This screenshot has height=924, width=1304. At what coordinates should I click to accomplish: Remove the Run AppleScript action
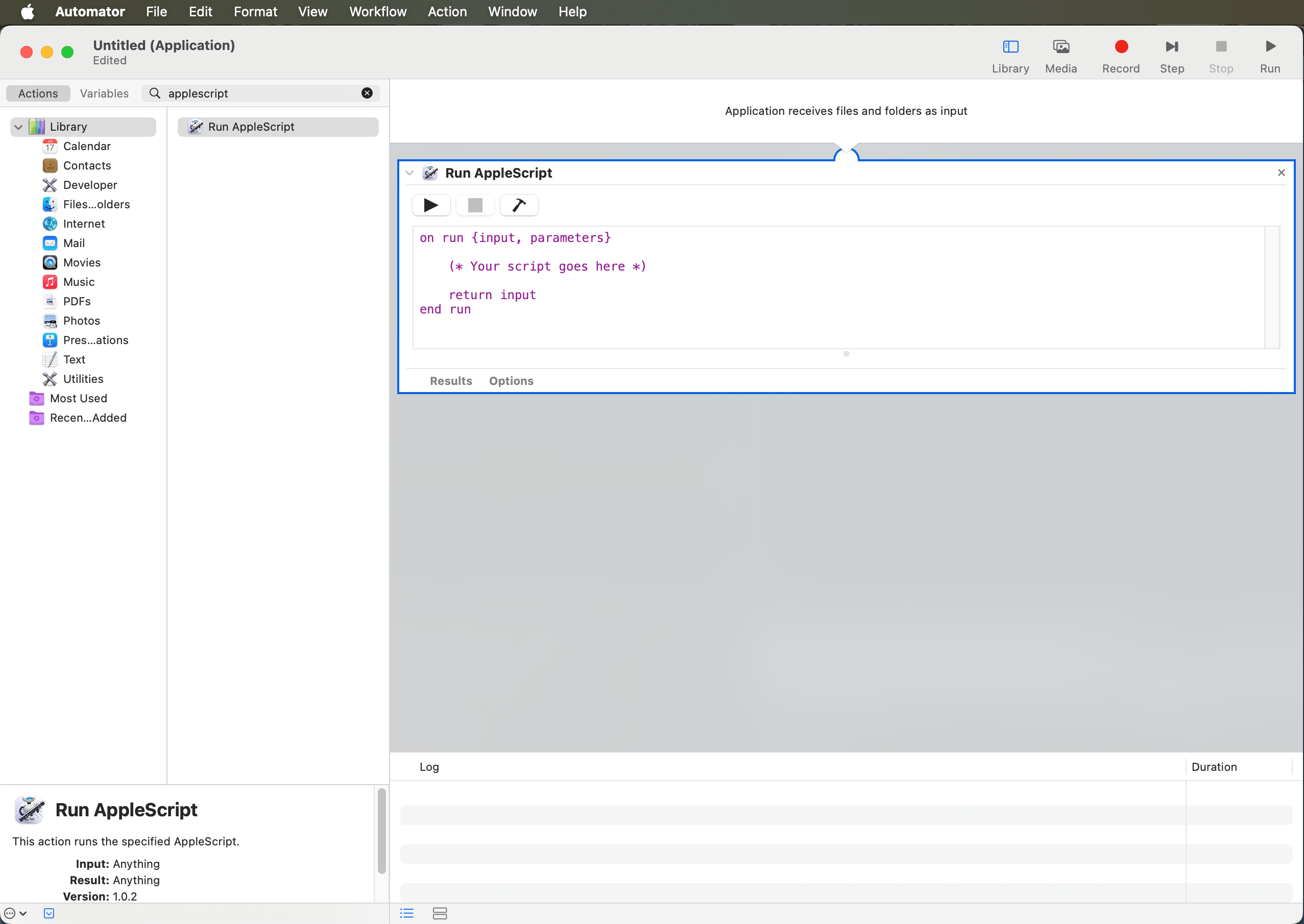click(x=1281, y=173)
